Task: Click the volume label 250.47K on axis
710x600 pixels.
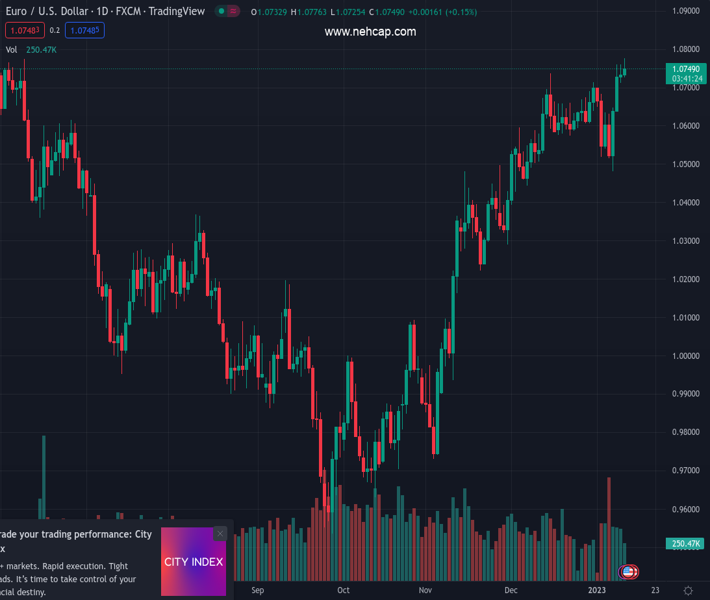Action: [685, 544]
